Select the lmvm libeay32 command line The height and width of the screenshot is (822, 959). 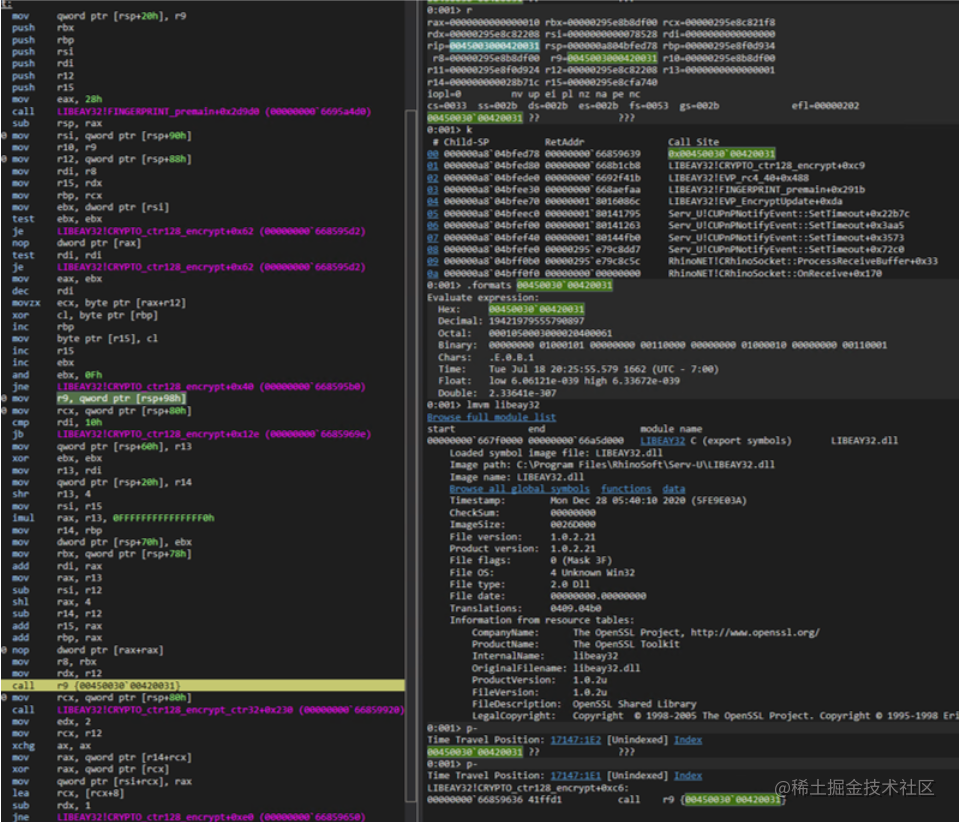(x=483, y=405)
